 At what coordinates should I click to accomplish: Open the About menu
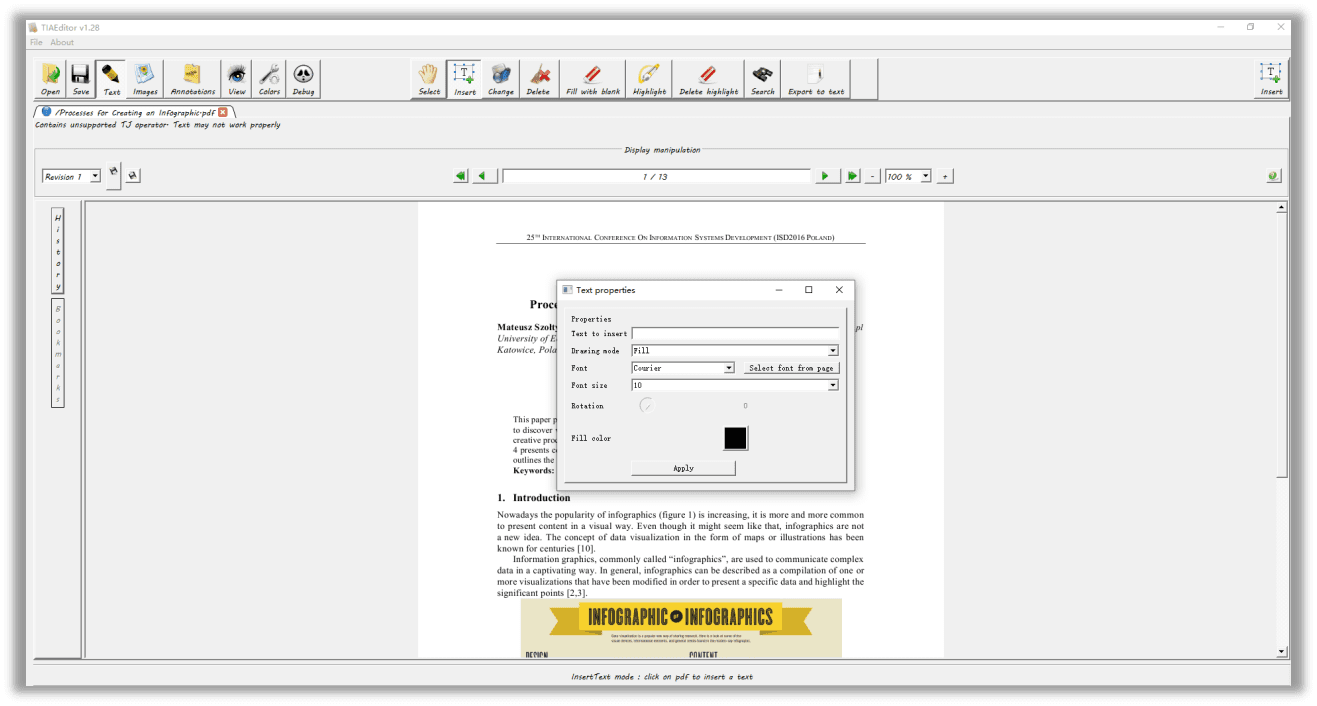pos(62,42)
